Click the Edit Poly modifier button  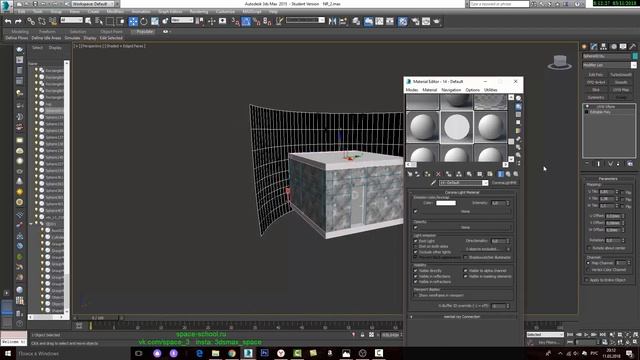click(x=596, y=75)
